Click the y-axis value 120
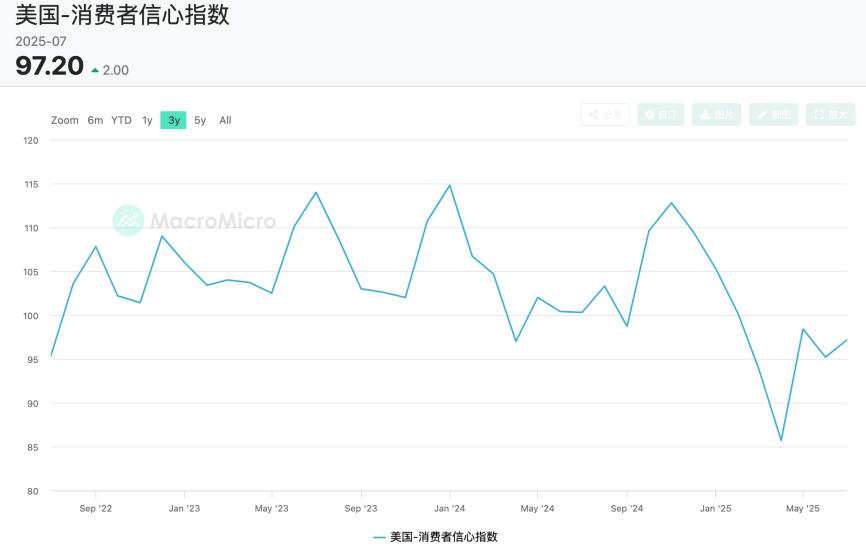Screen dimensions: 866x557 31,141
